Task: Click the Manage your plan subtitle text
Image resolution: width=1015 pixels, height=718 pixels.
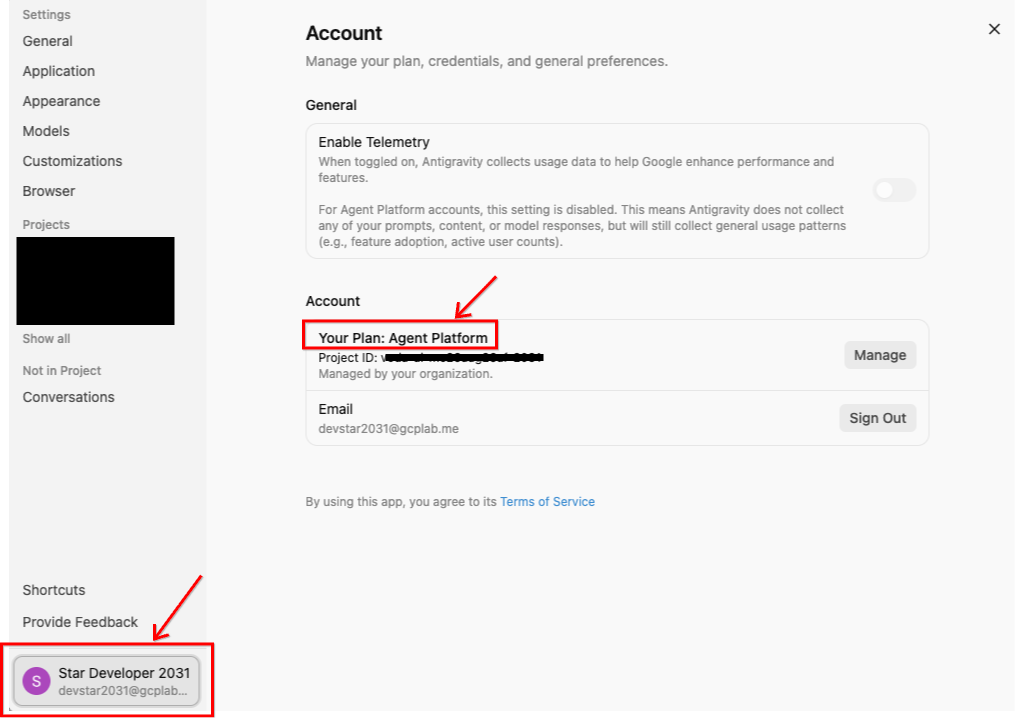Action: click(x=486, y=62)
